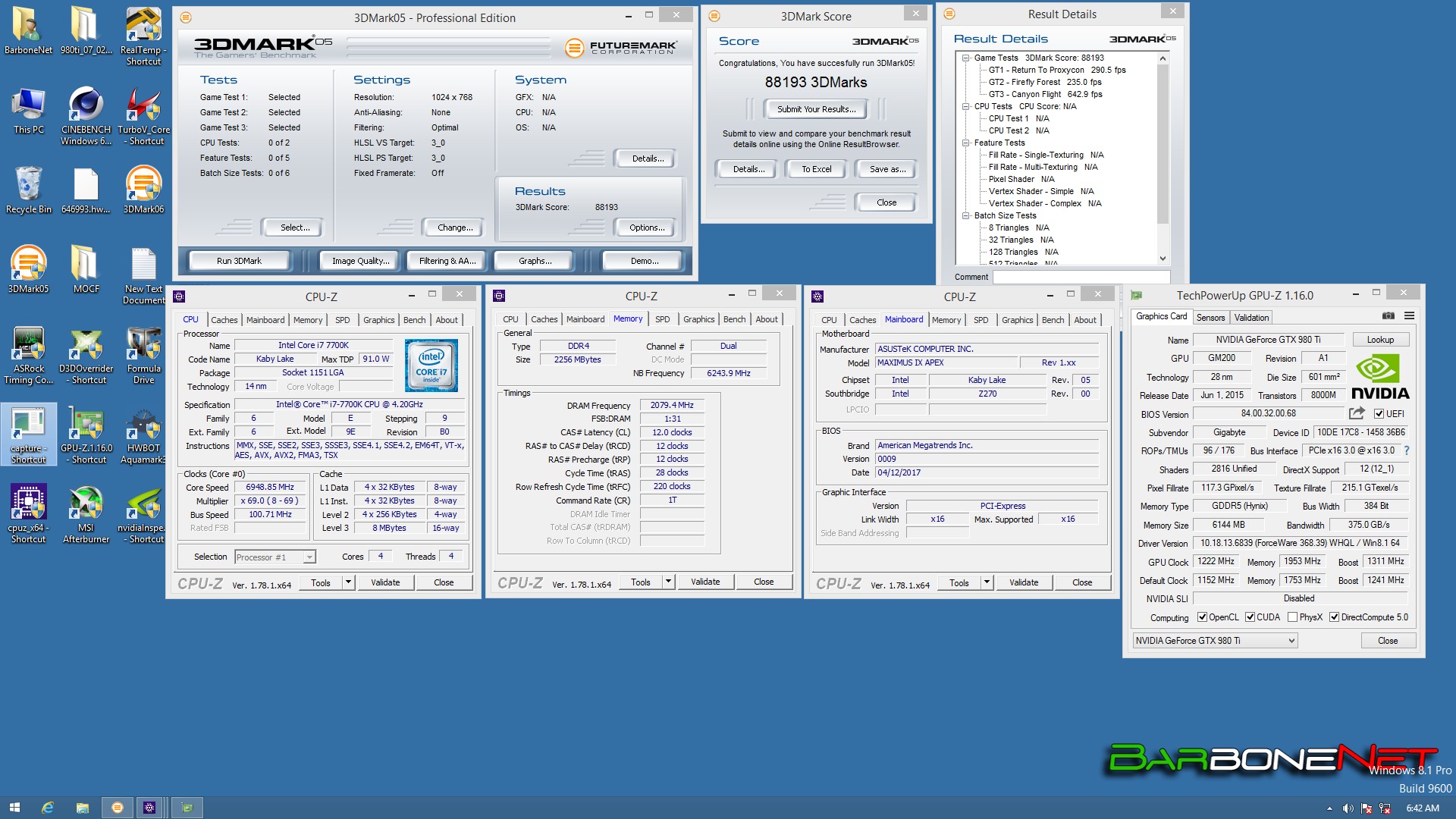This screenshot has height=819, width=1456.
Task: Click the Comment input field
Action: [1081, 277]
